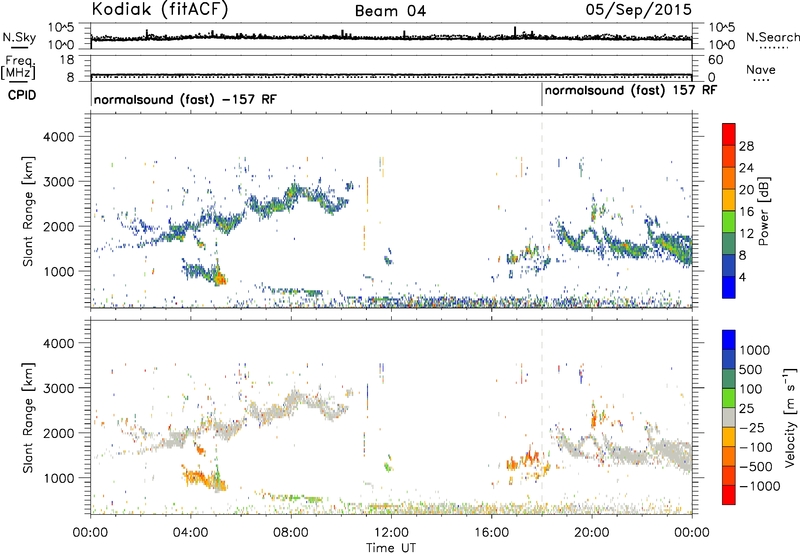
Task: Select the 3000 tick of the velocity panel
Action: click(58, 388)
